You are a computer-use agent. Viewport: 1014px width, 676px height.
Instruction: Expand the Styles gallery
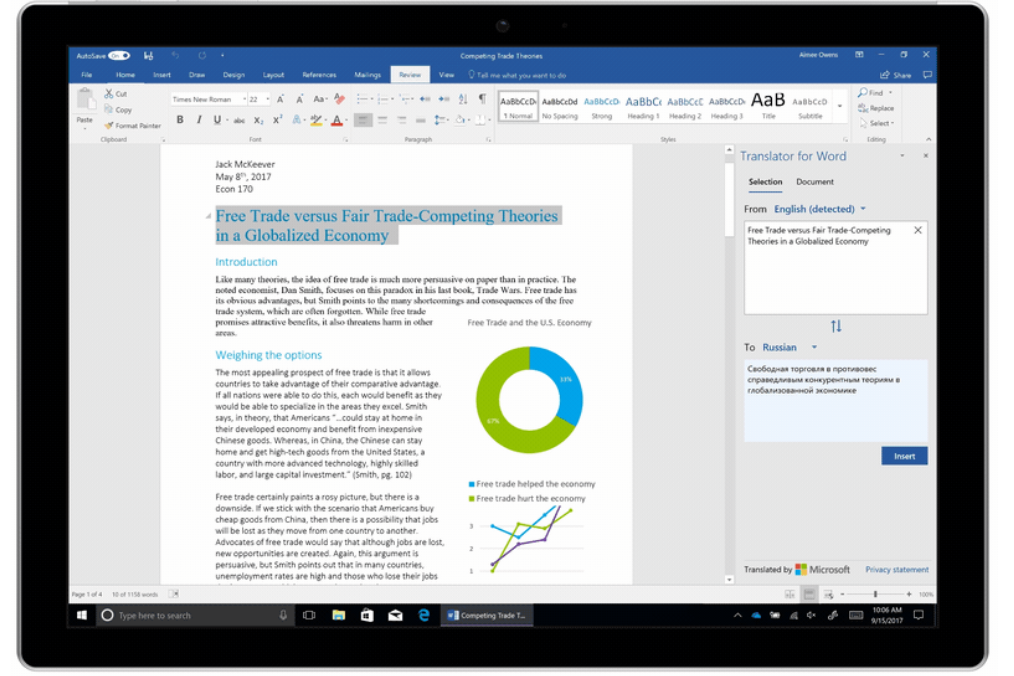click(839, 107)
